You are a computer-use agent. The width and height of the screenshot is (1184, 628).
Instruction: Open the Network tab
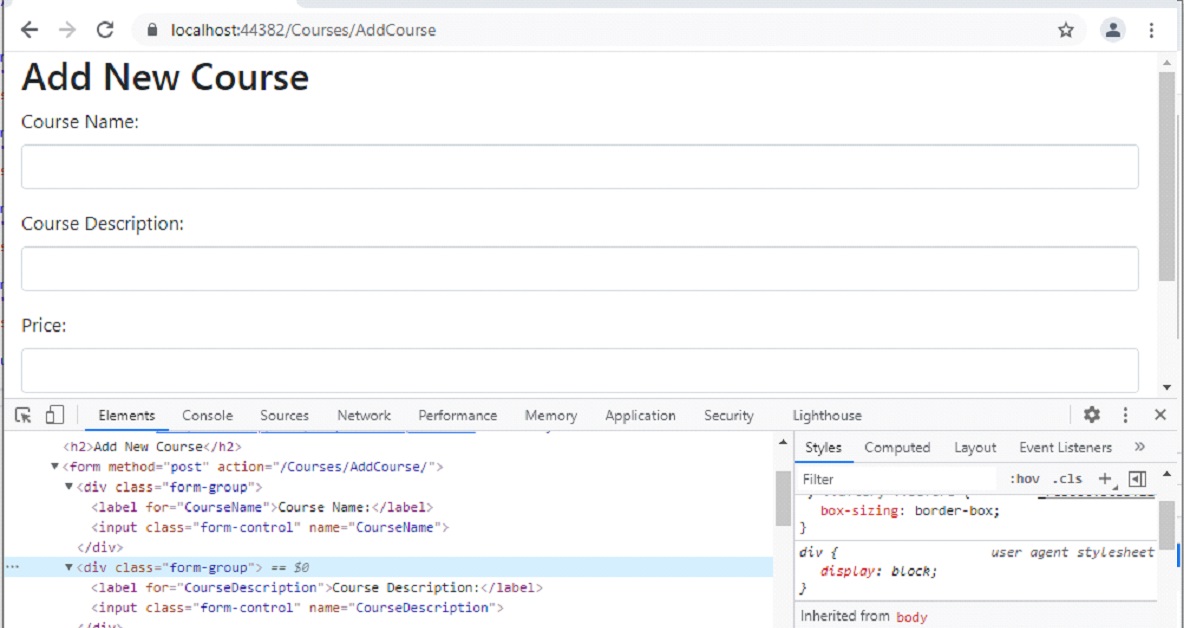tap(364, 415)
